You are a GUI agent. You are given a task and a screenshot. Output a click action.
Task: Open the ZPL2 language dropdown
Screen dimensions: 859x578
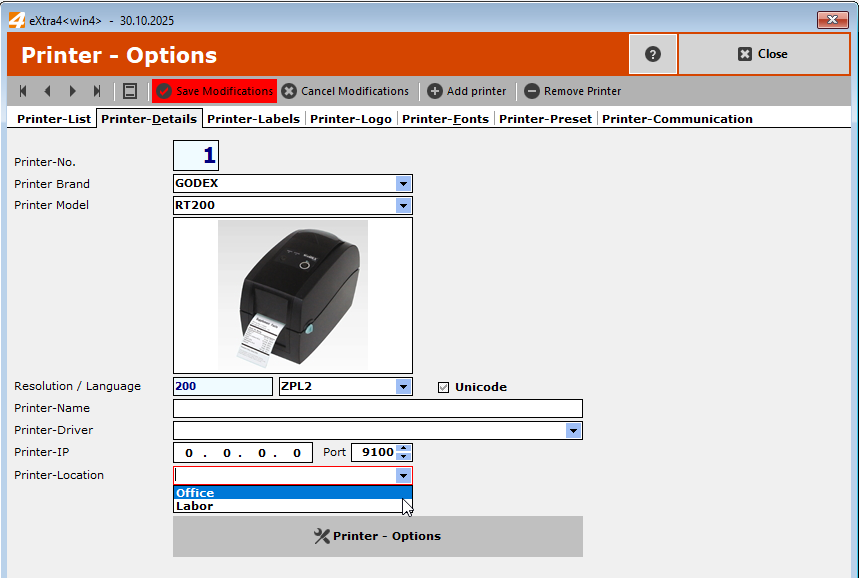pos(403,386)
